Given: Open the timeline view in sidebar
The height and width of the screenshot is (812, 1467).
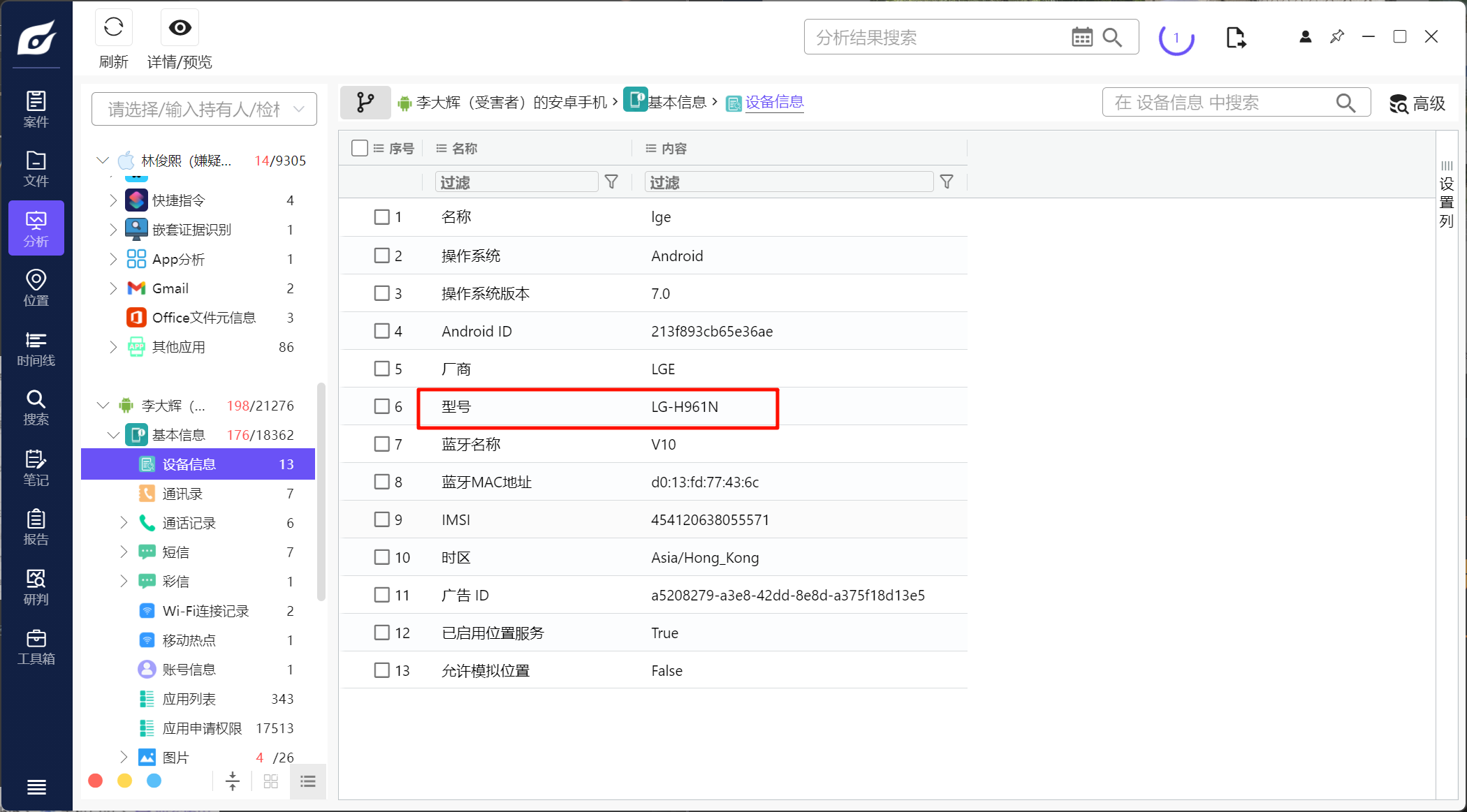Looking at the screenshot, I should point(36,349).
